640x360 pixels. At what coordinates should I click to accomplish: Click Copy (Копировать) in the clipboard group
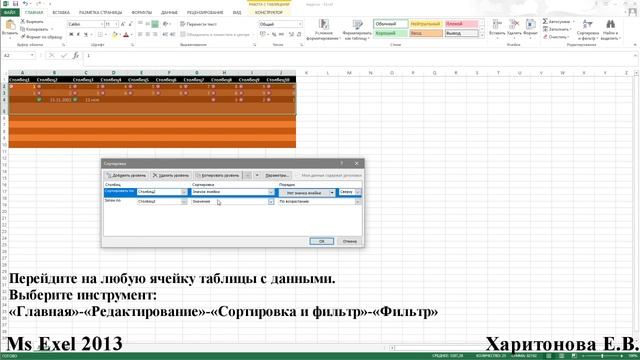click(35, 29)
